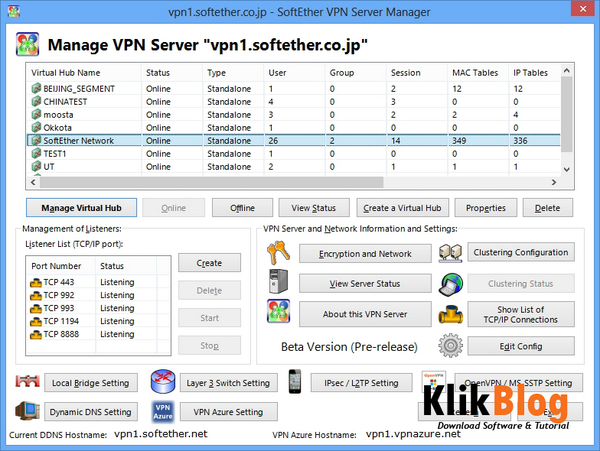600x451 pixels.
Task: Click Create a Virtual Hub
Action: pos(402,208)
